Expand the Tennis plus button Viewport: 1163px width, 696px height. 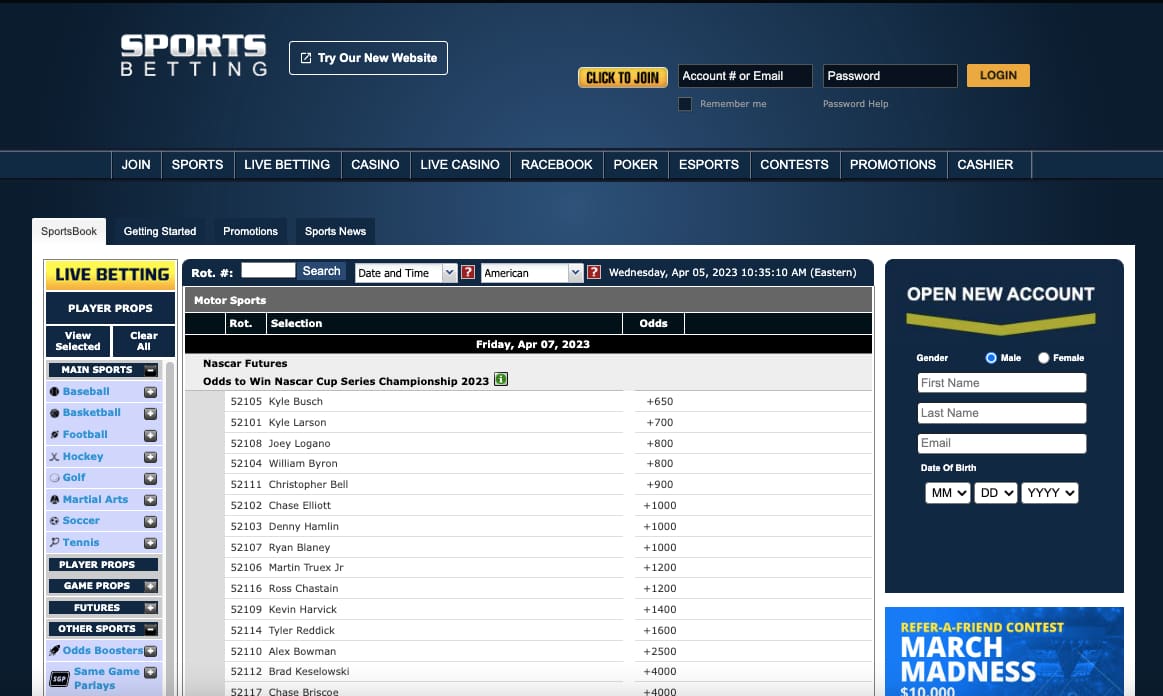(151, 543)
